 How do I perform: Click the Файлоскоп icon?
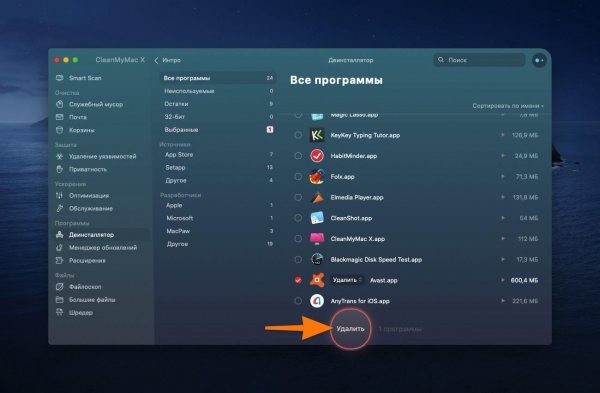[x=59, y=287]
